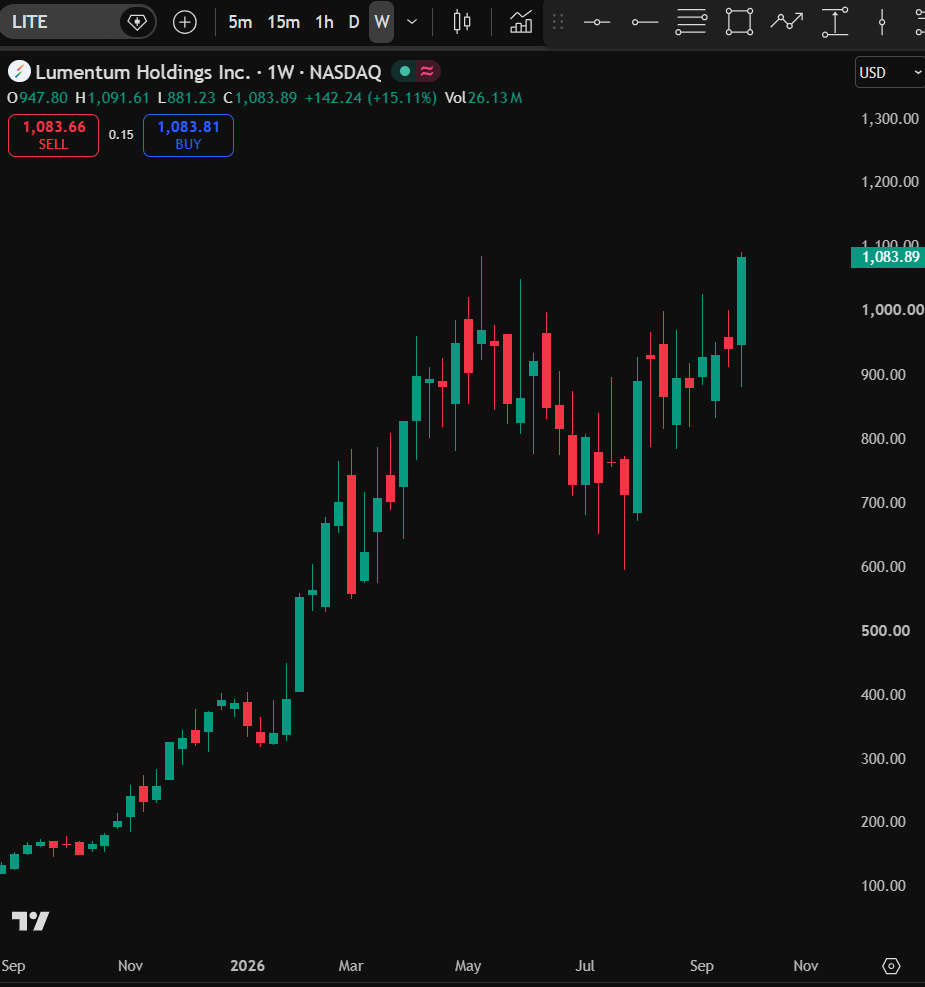This screenshot has width=925, height=987.
Task: Click the +142.24 (+15.11%) change value
Action: tap(371, 98)
